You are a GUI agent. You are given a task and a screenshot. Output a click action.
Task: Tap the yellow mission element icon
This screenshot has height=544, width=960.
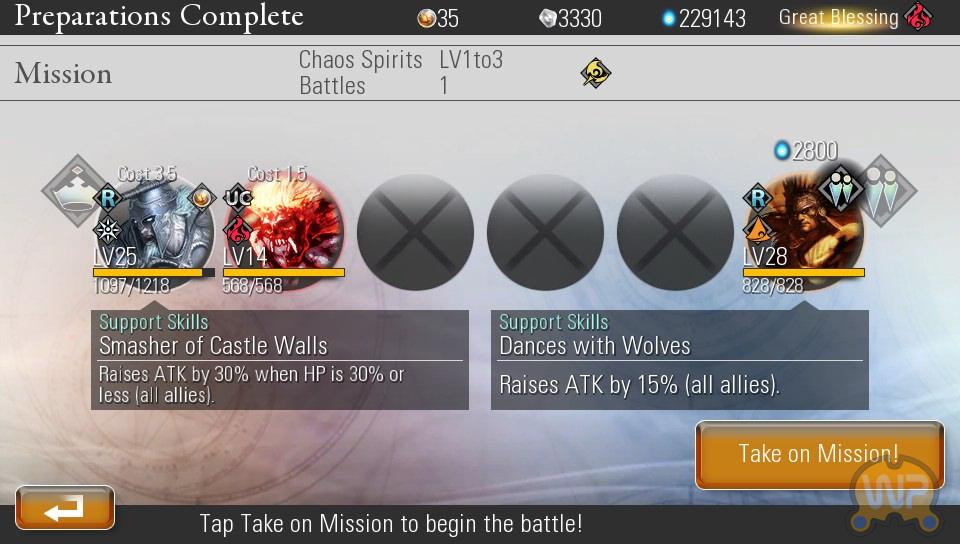click(x=596, y=73)
